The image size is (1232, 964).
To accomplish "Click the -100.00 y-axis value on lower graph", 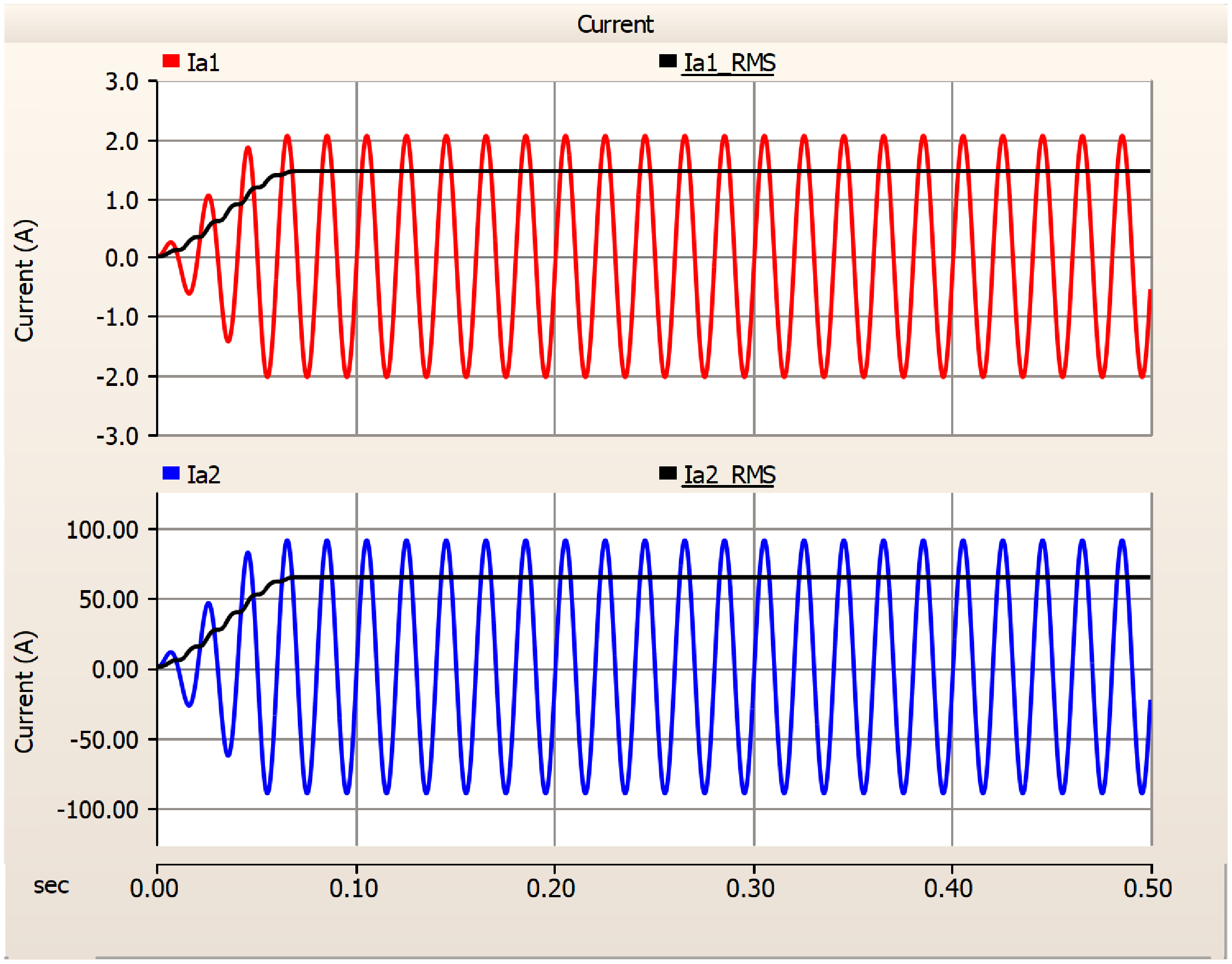I will pyautogui.click(x=97, y=810).
